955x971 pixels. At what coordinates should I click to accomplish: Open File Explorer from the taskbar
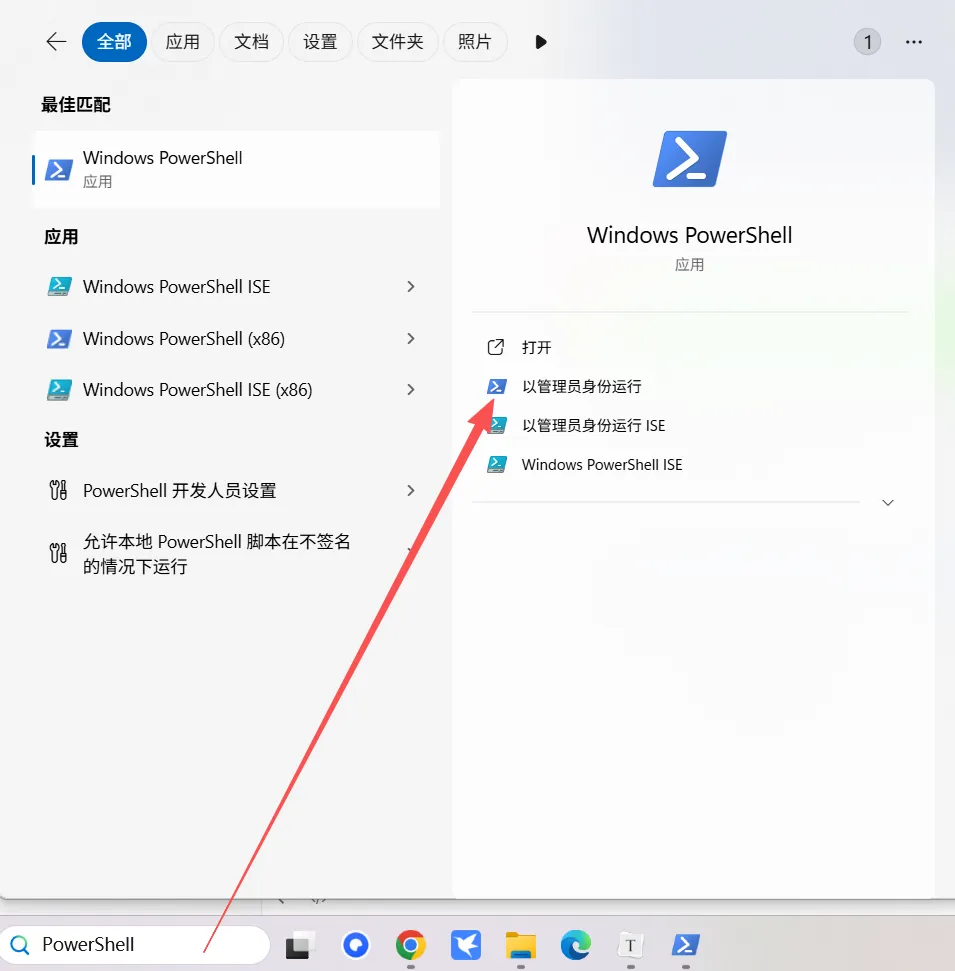coord(521,945)
